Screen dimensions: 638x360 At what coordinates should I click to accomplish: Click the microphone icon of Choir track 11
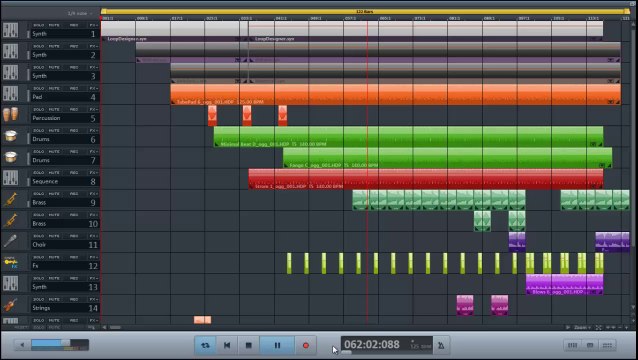(11, 242)
